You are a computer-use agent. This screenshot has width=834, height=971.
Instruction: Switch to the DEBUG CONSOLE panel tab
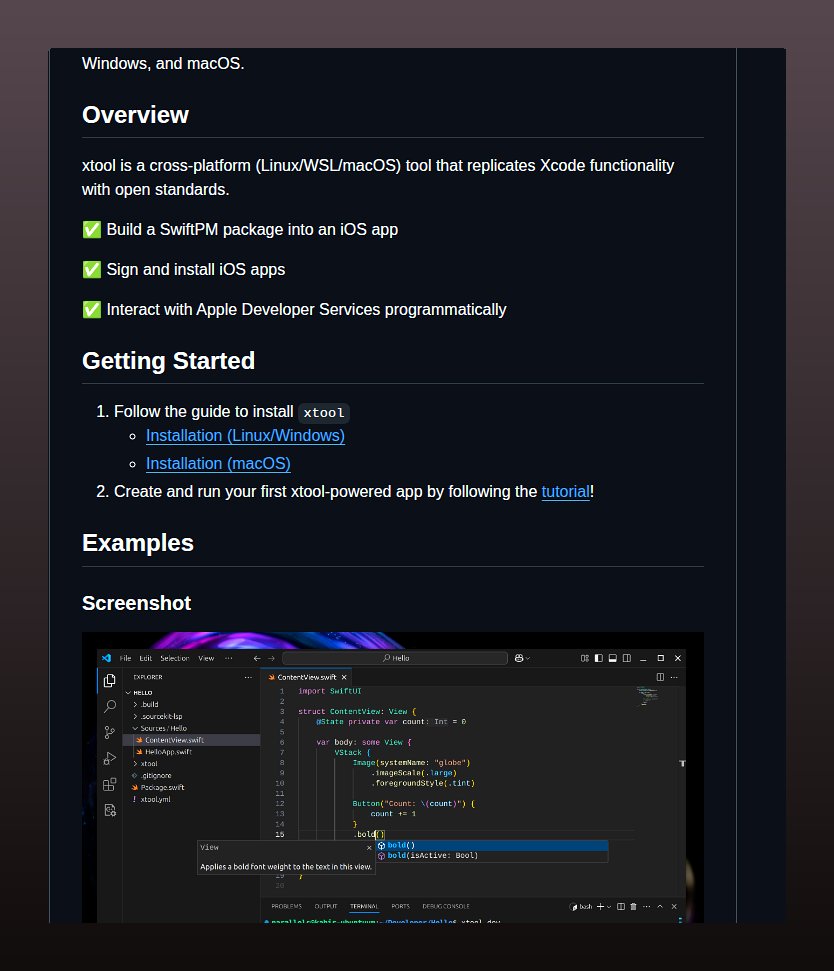[446, 907]
